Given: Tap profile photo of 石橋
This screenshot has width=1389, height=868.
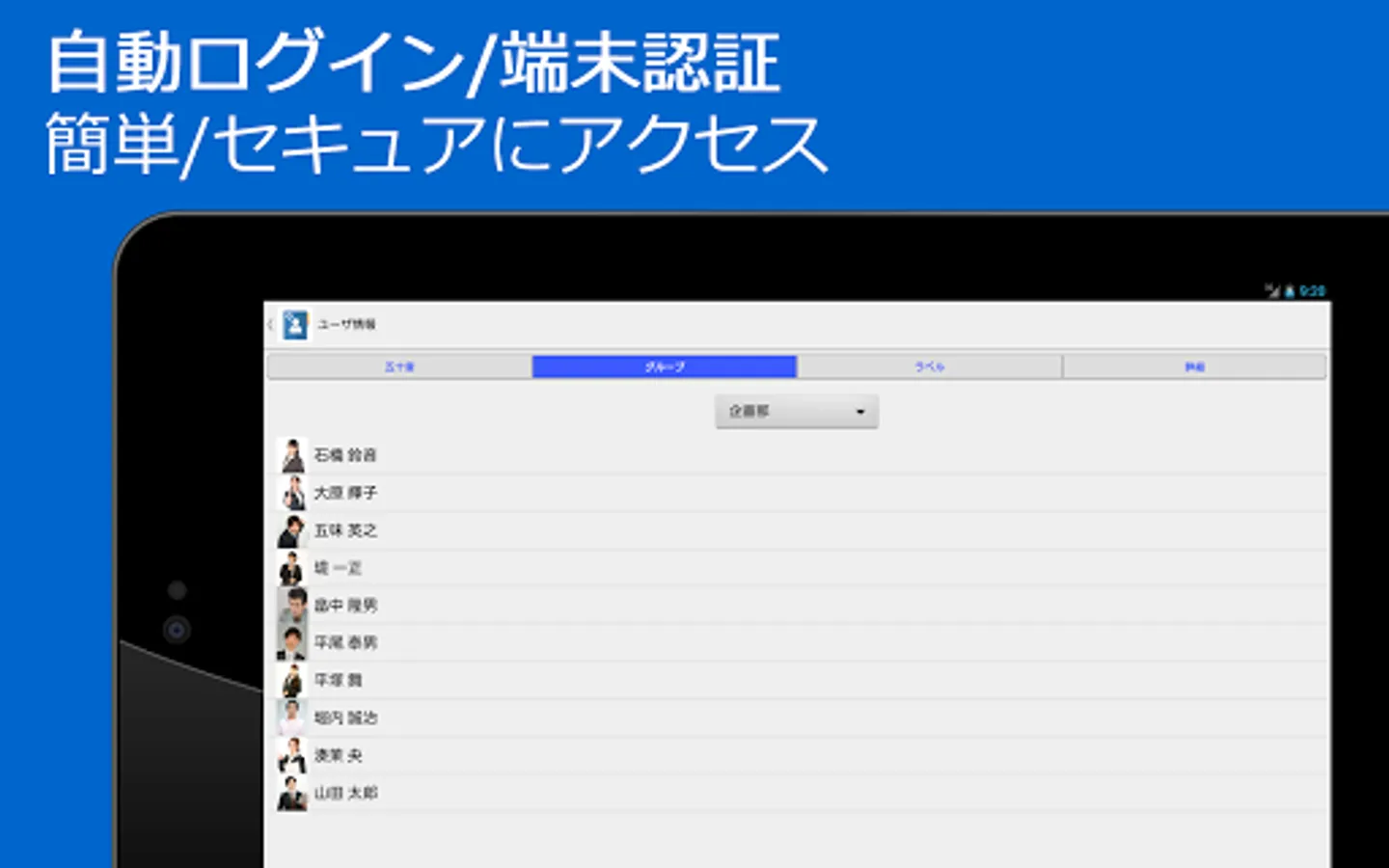Looking at the screenshot, I should coord(292,455).
